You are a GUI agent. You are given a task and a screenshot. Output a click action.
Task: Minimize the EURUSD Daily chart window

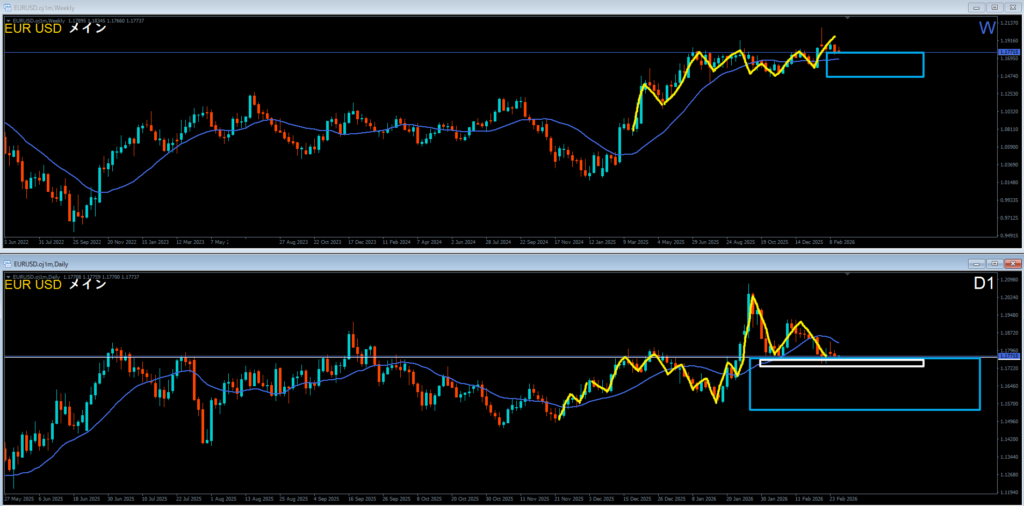tap(975, 262)
